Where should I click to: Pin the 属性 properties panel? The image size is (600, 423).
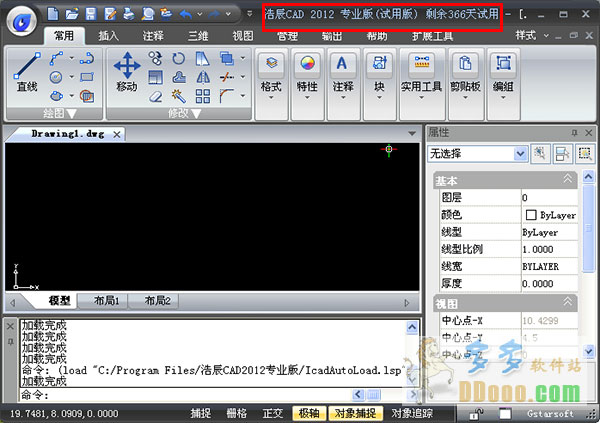coord(574,133)
